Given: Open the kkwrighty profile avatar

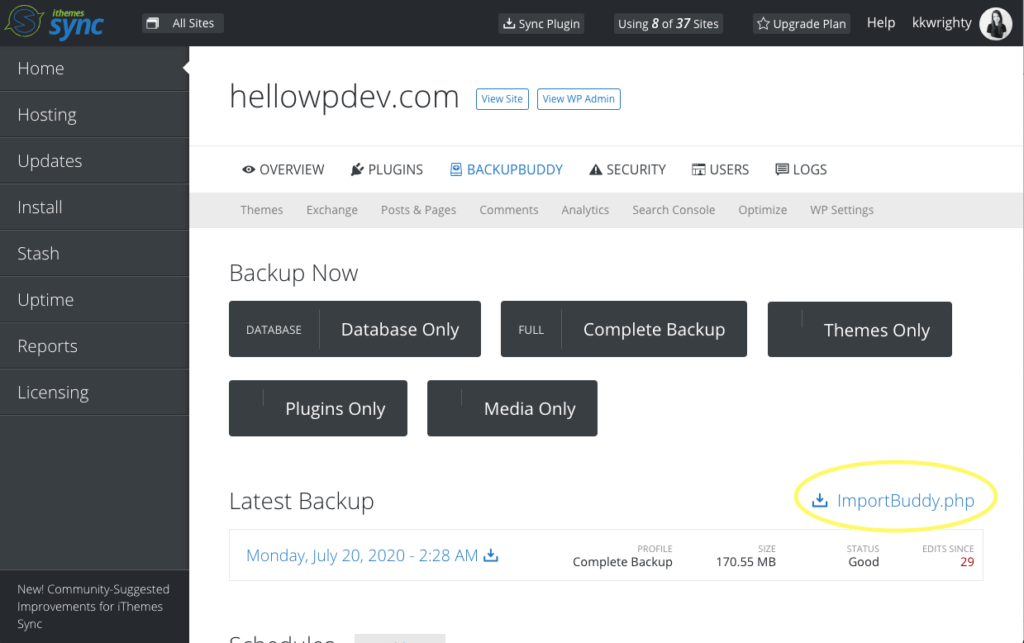Looking at the screenshot, I should point(996,24).
